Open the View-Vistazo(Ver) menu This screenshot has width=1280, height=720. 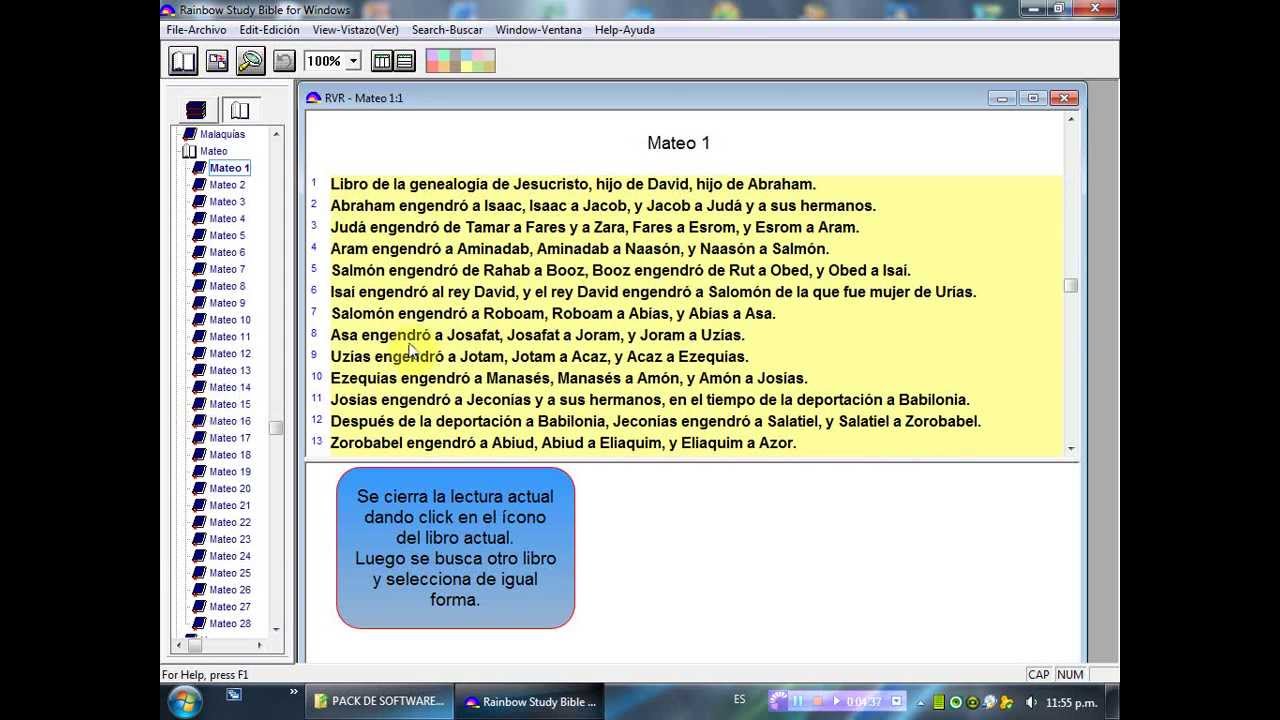pyautogui.click(x=356, y=30)
